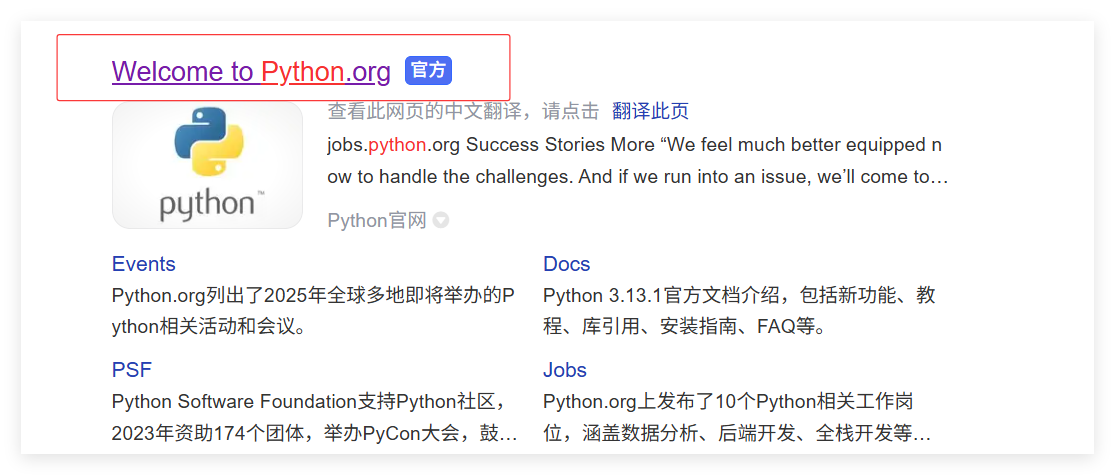Click the Python官网 source label
Viewport: 1115px width, 475px height.
(x=377, y=220)
